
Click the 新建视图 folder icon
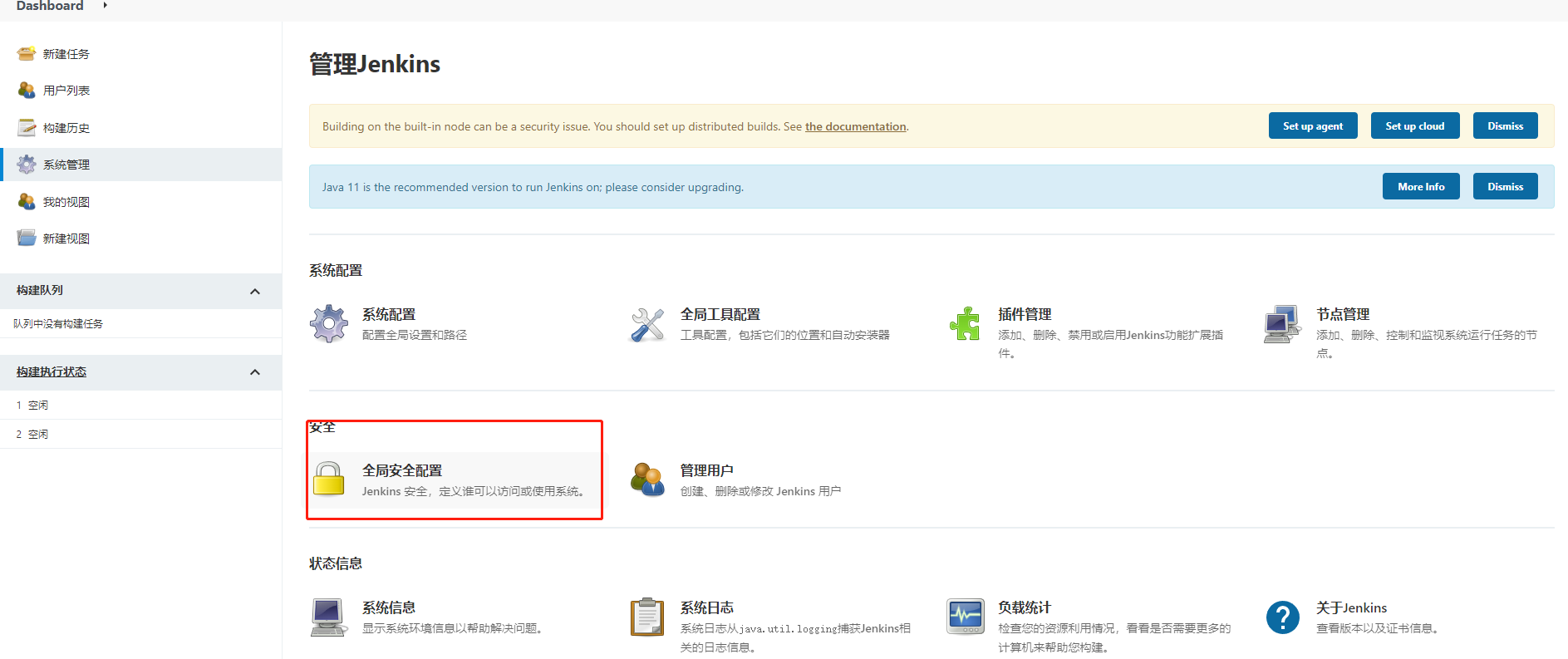click(x=27, y=238)
